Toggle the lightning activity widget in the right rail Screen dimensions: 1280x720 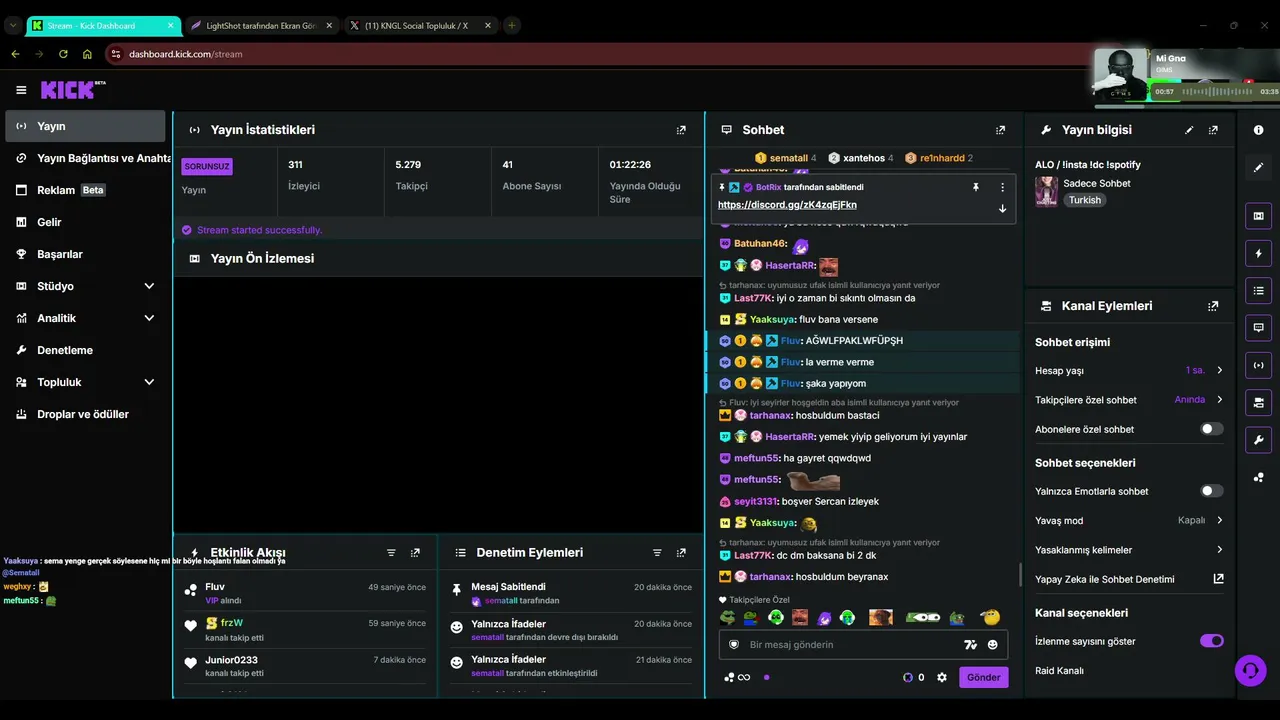pyautogui.click(x=1258, y=253)
